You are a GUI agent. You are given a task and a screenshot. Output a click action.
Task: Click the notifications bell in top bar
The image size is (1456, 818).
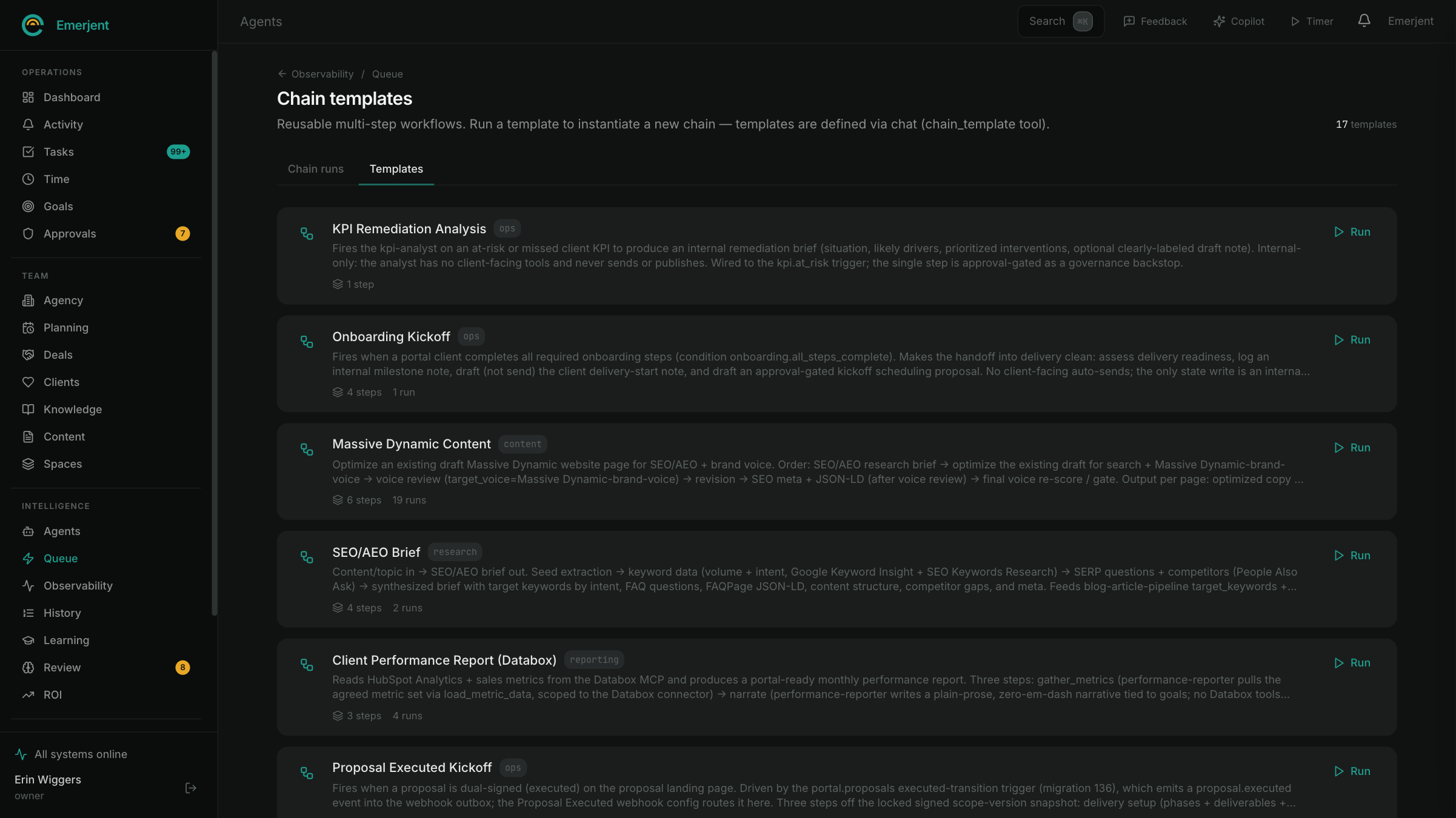click(1364, 21)
